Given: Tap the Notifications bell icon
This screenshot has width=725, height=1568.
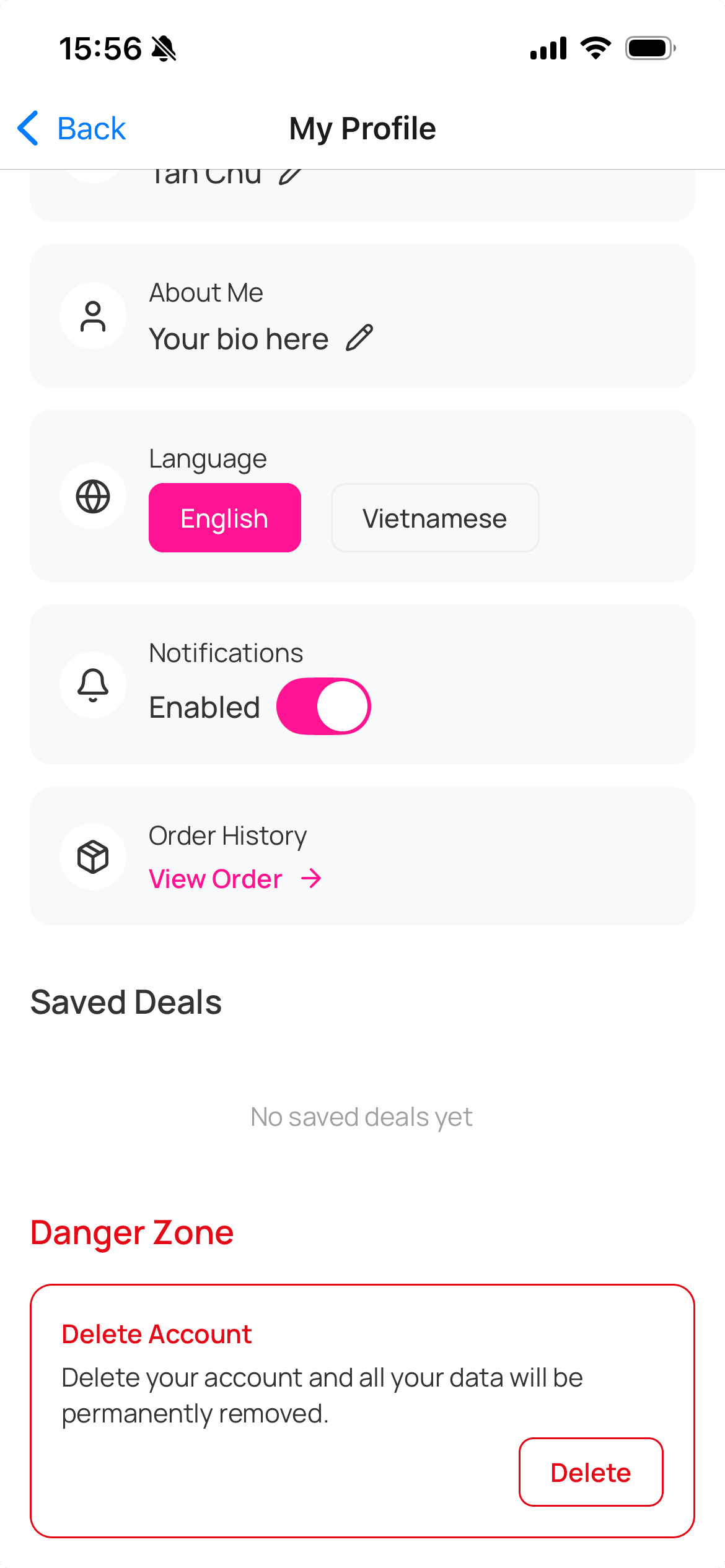Looking at the screenshot, I should point(93,684).
